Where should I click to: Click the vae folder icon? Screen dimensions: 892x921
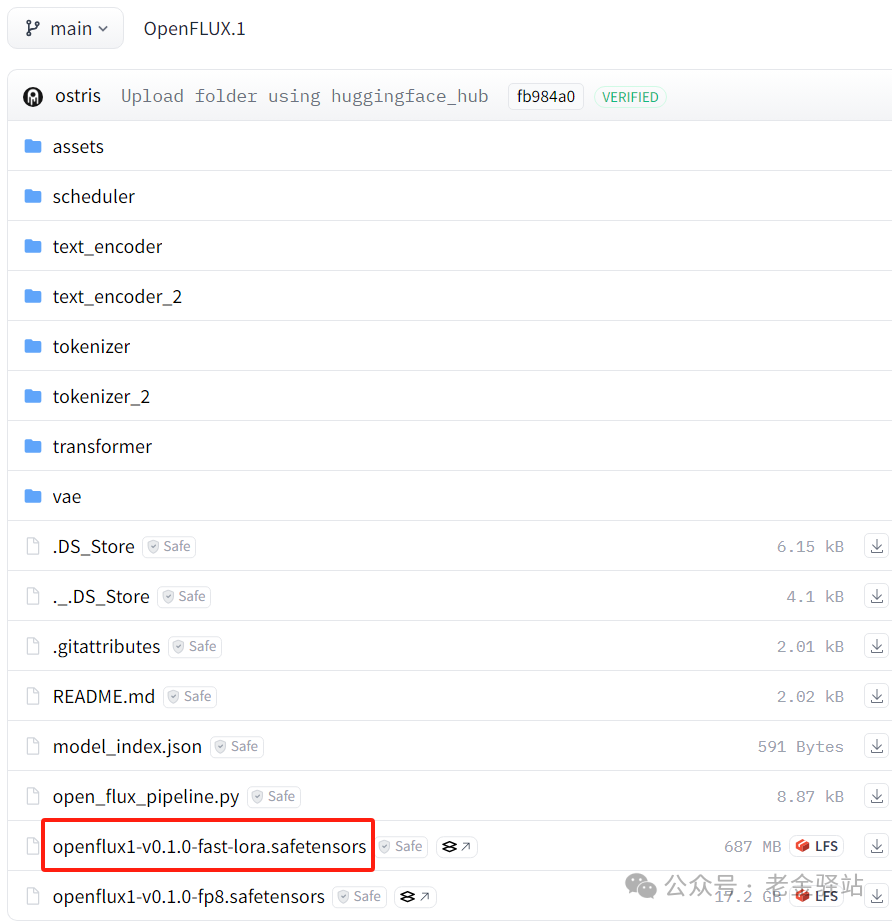(33, 496)
